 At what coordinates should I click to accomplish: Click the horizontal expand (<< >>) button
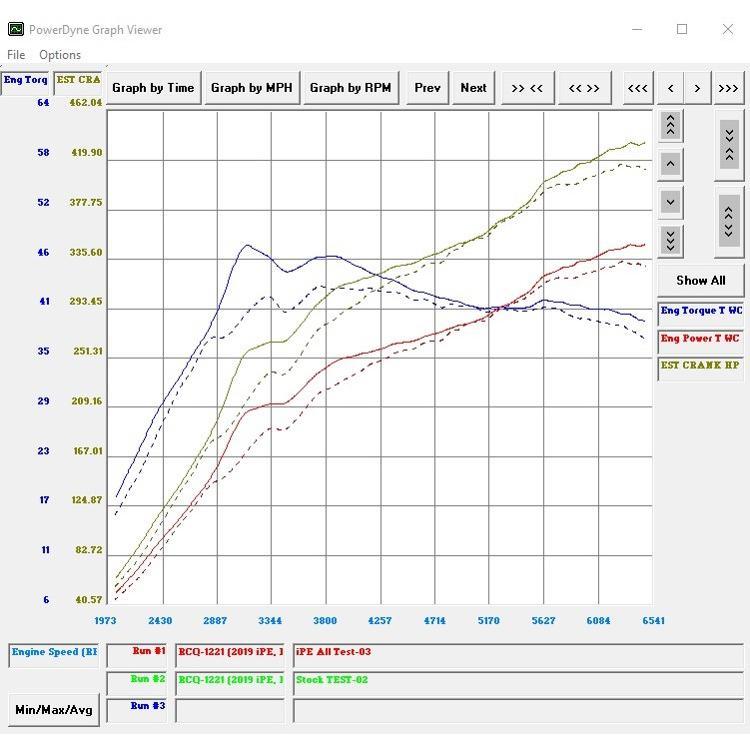tap(584, 88)
